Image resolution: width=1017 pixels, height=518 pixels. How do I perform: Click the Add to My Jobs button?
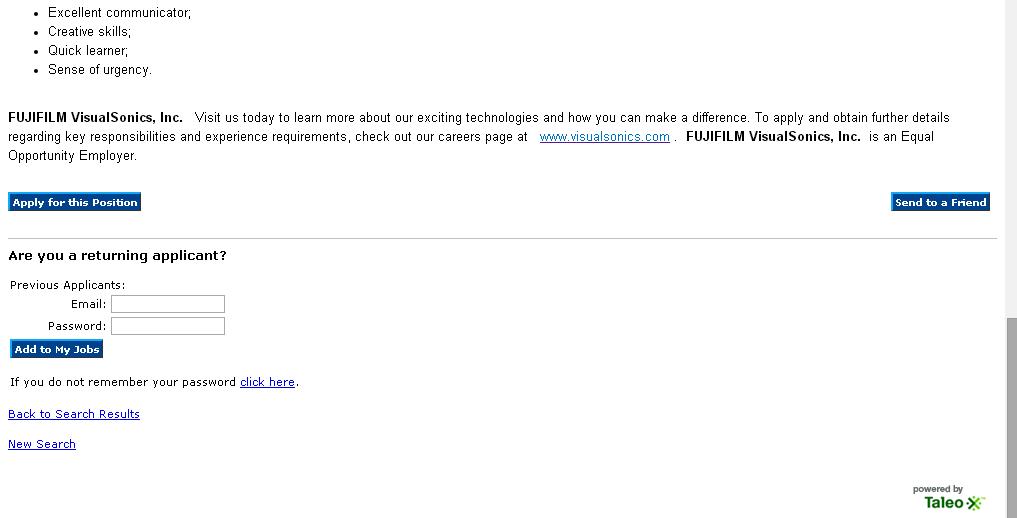pyautogui.click(x=56, y=349)
